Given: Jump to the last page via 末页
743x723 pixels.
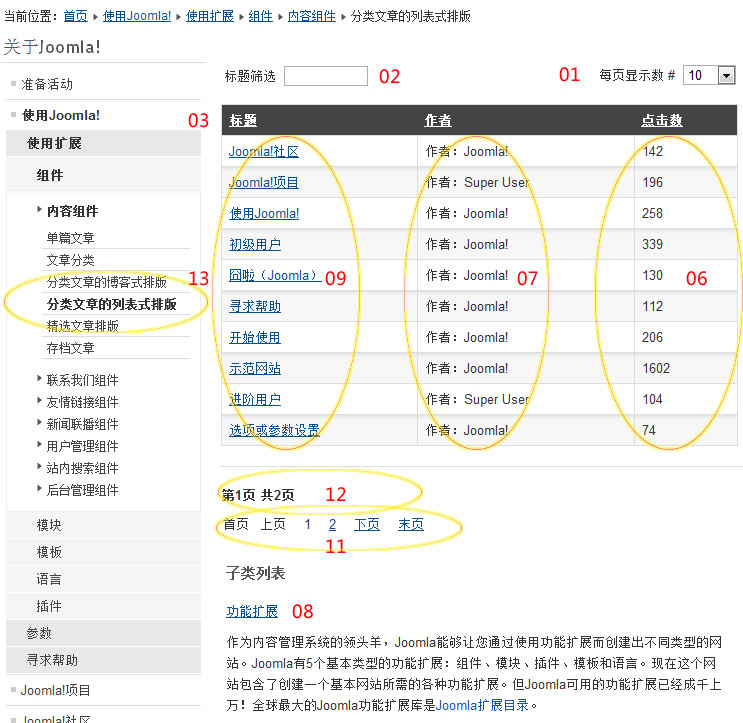Looking at the screenshot, I should (x=411, y=524).
